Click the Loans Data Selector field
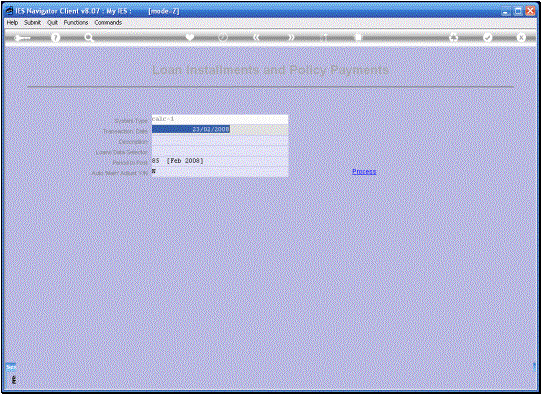This screenshot has height=394, width=541. click(x=220, y=151)
